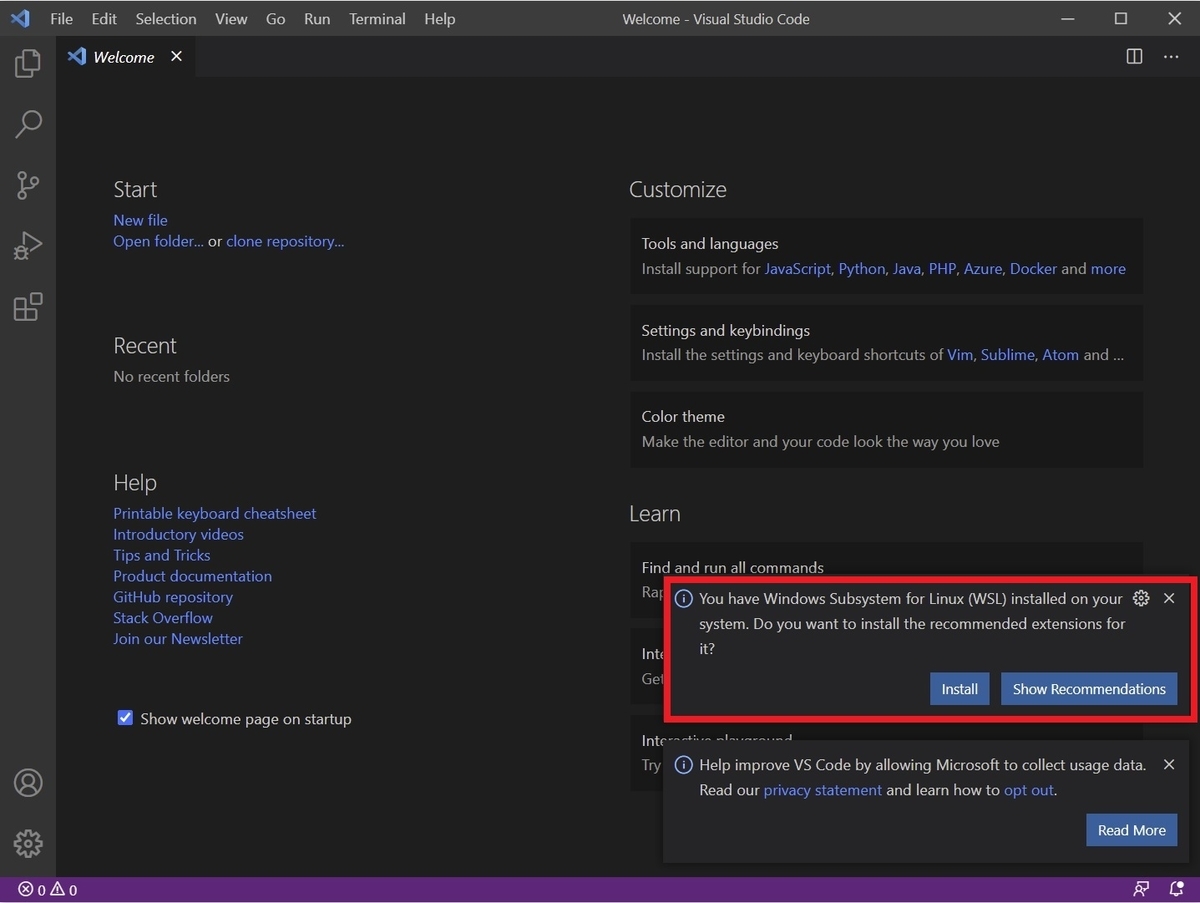The width and height of the screenshot is (1200, 903).
Task: Click the Show Recommendations button
Action: pos(1089,689)
